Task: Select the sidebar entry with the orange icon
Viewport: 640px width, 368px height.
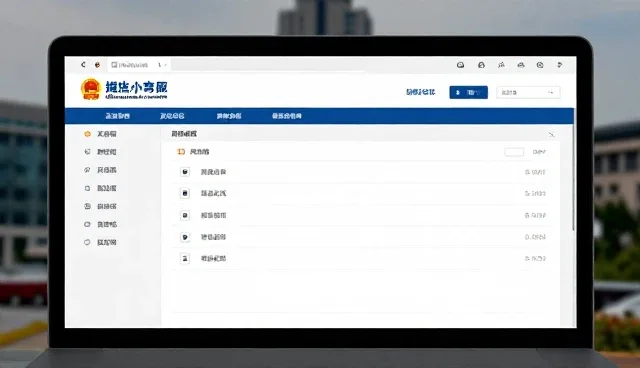Action: (100, 134)
